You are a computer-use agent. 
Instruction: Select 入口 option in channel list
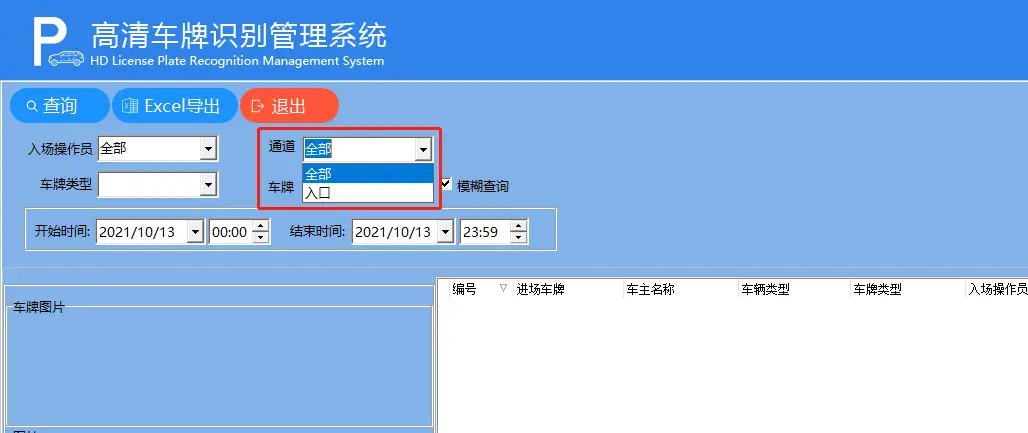pyautogui.click(x=368, y=193)
